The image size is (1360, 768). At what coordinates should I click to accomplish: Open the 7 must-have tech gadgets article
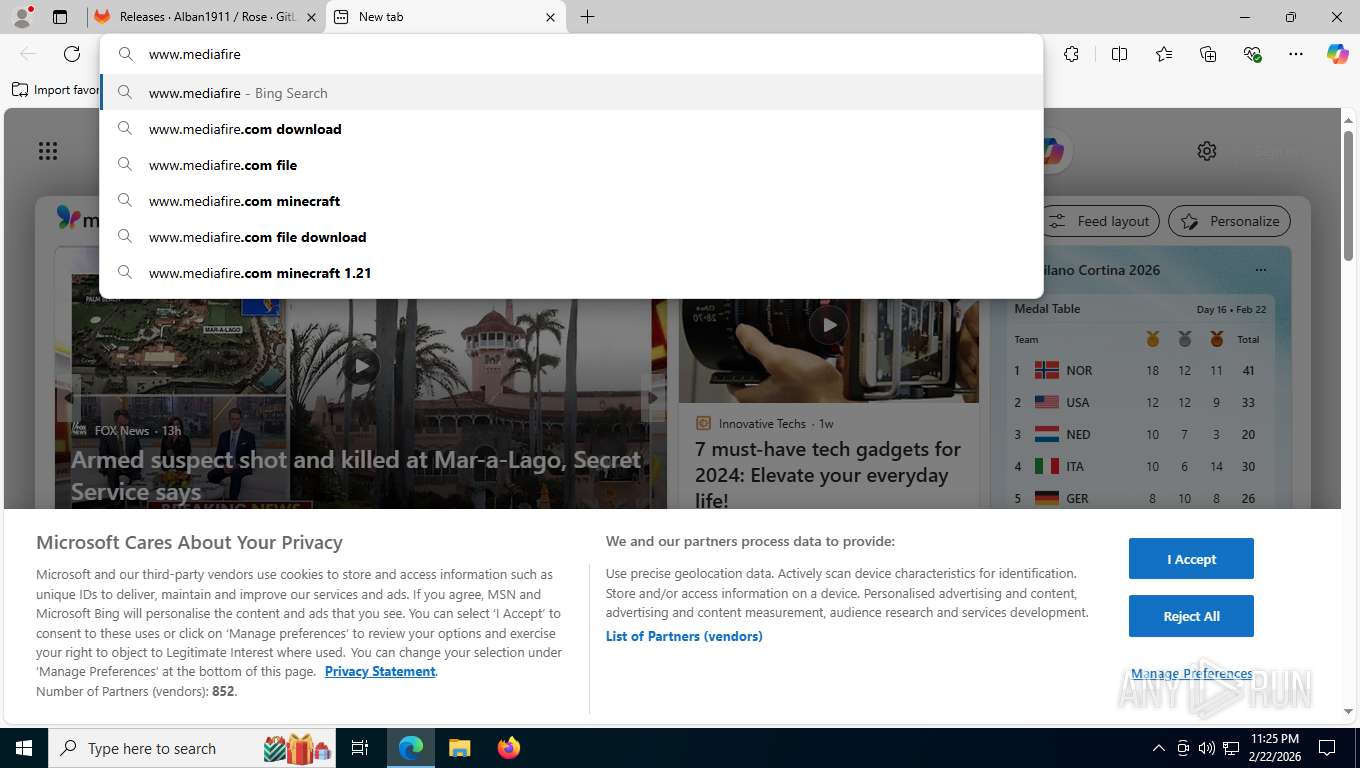tap(828, 475)
